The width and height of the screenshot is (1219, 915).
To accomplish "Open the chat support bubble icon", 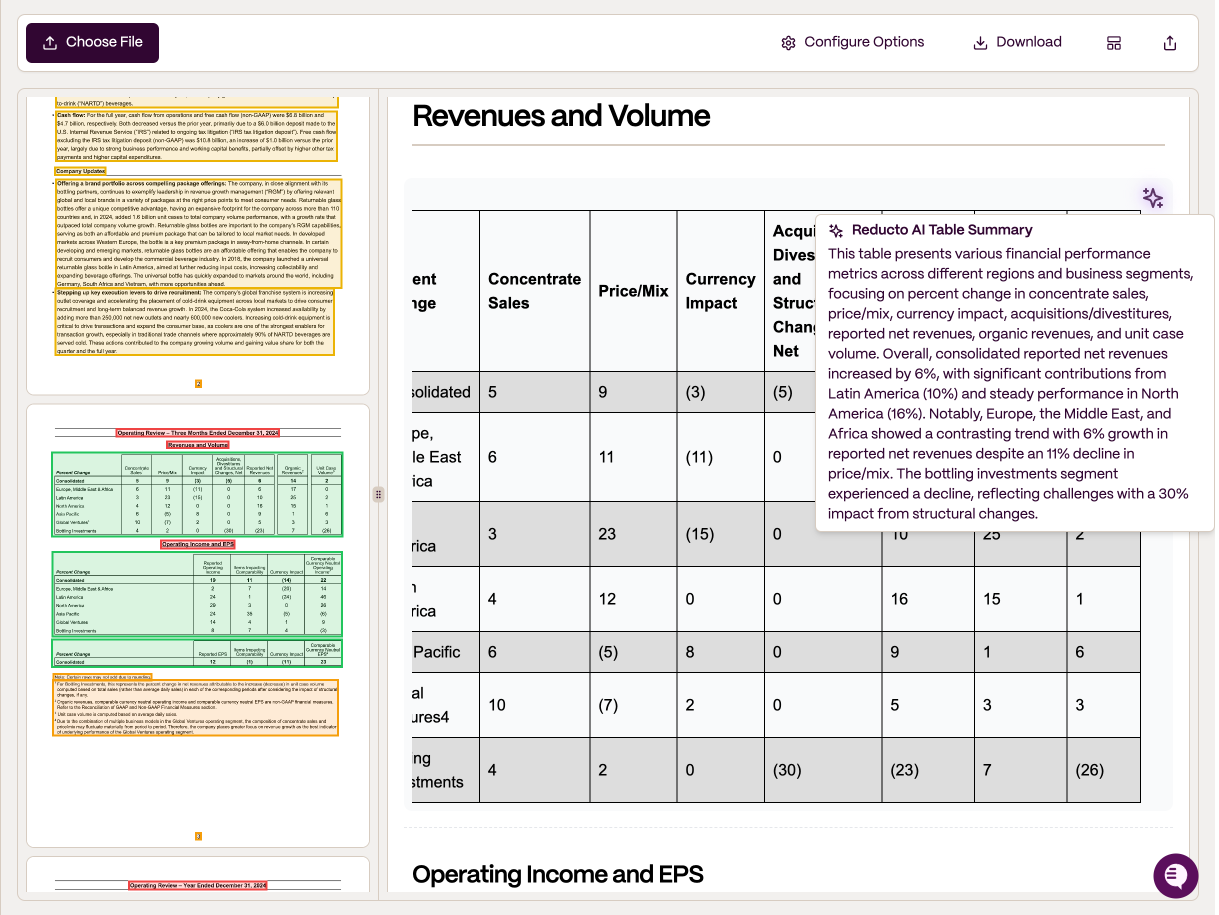I will coord(1176,876).
